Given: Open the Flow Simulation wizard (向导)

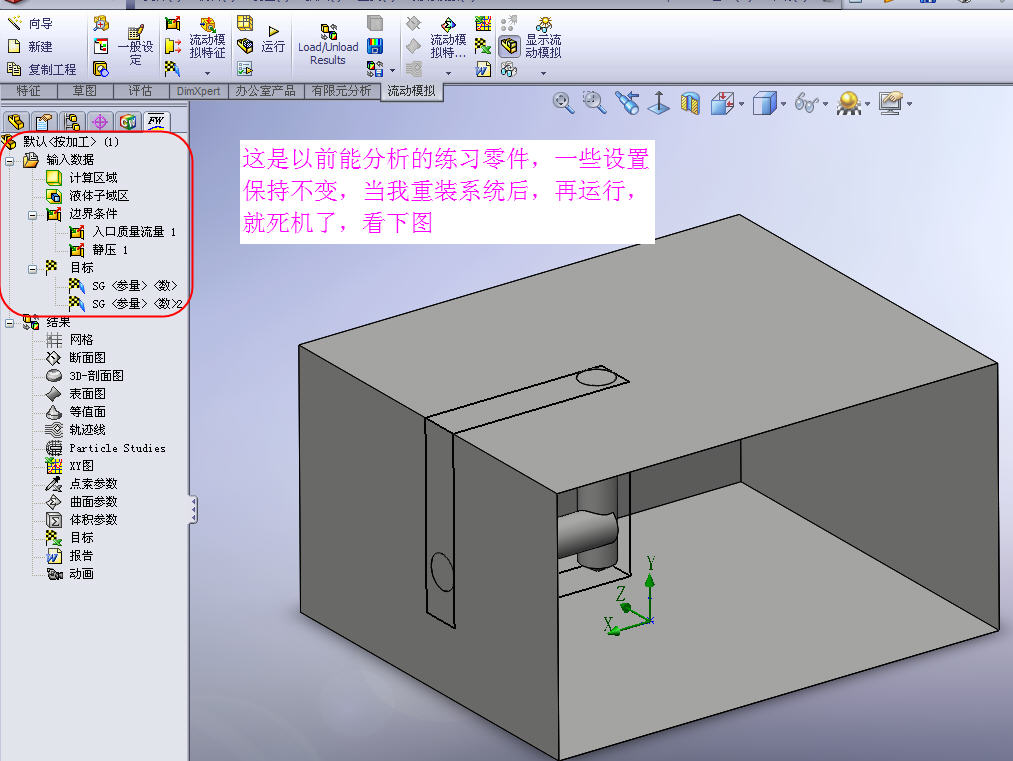Looking at the screenshot, I should click(30, 24).
